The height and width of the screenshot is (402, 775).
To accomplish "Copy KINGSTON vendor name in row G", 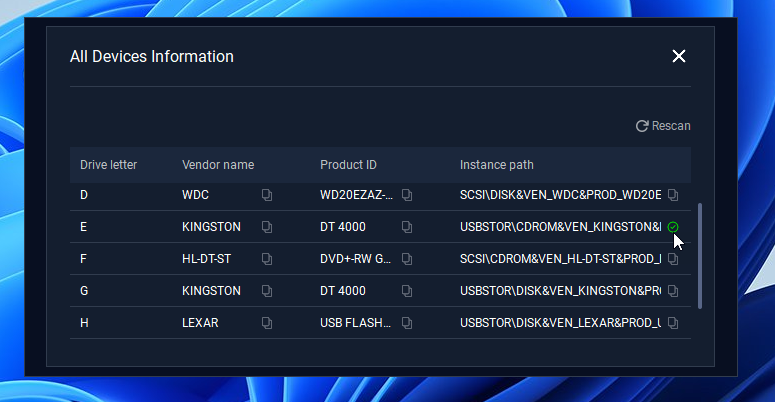I will [x=267, y=291].
